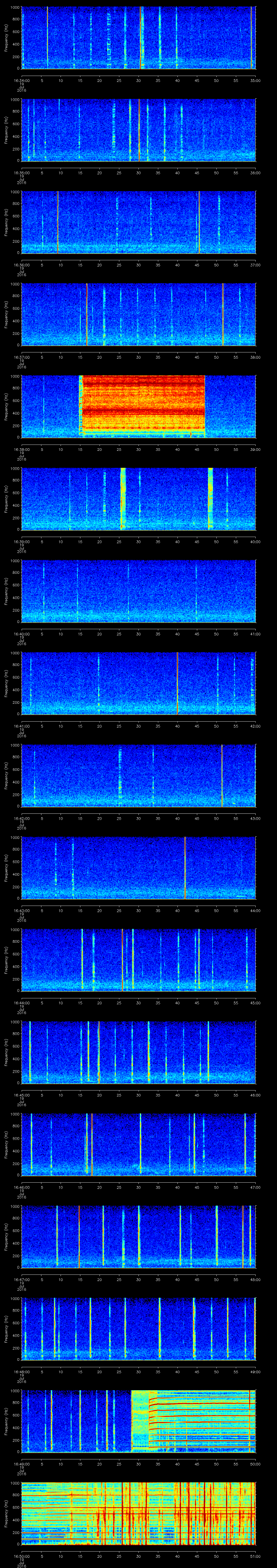
Task: Click the 16:39:00 start time label
Action: [21, 542]
